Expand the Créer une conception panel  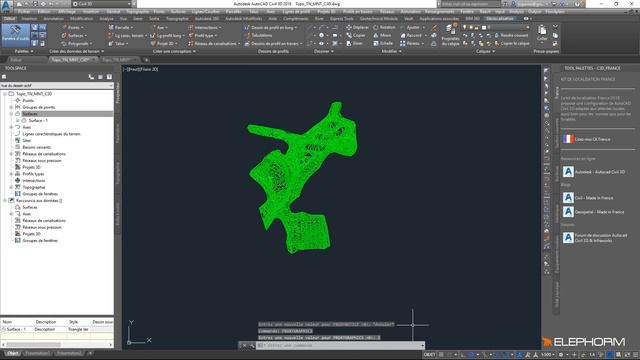tap(174, 51)
